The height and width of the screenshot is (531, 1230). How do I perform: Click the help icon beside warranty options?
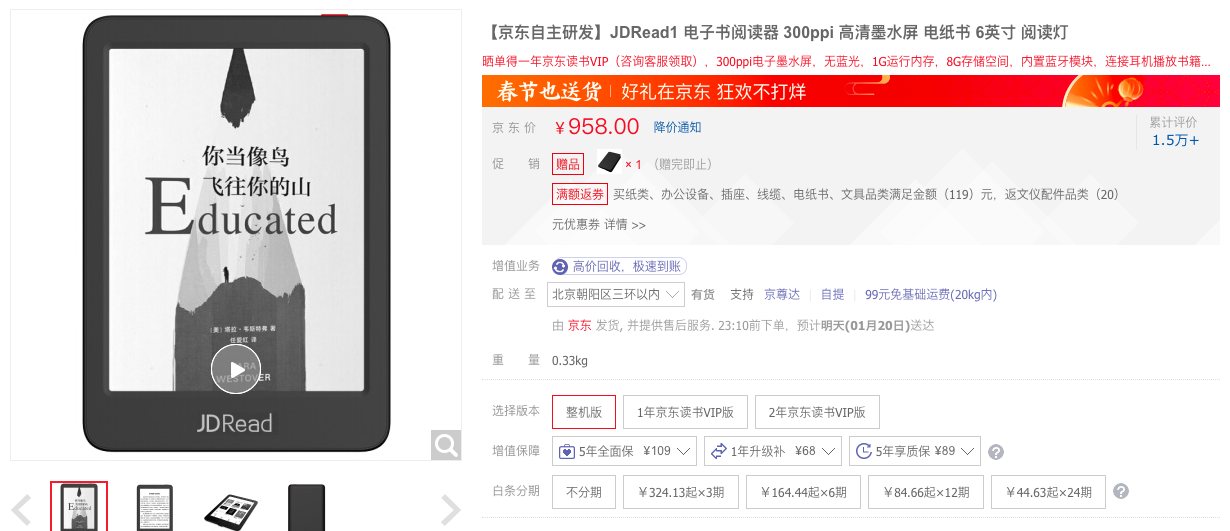[996, 452]
